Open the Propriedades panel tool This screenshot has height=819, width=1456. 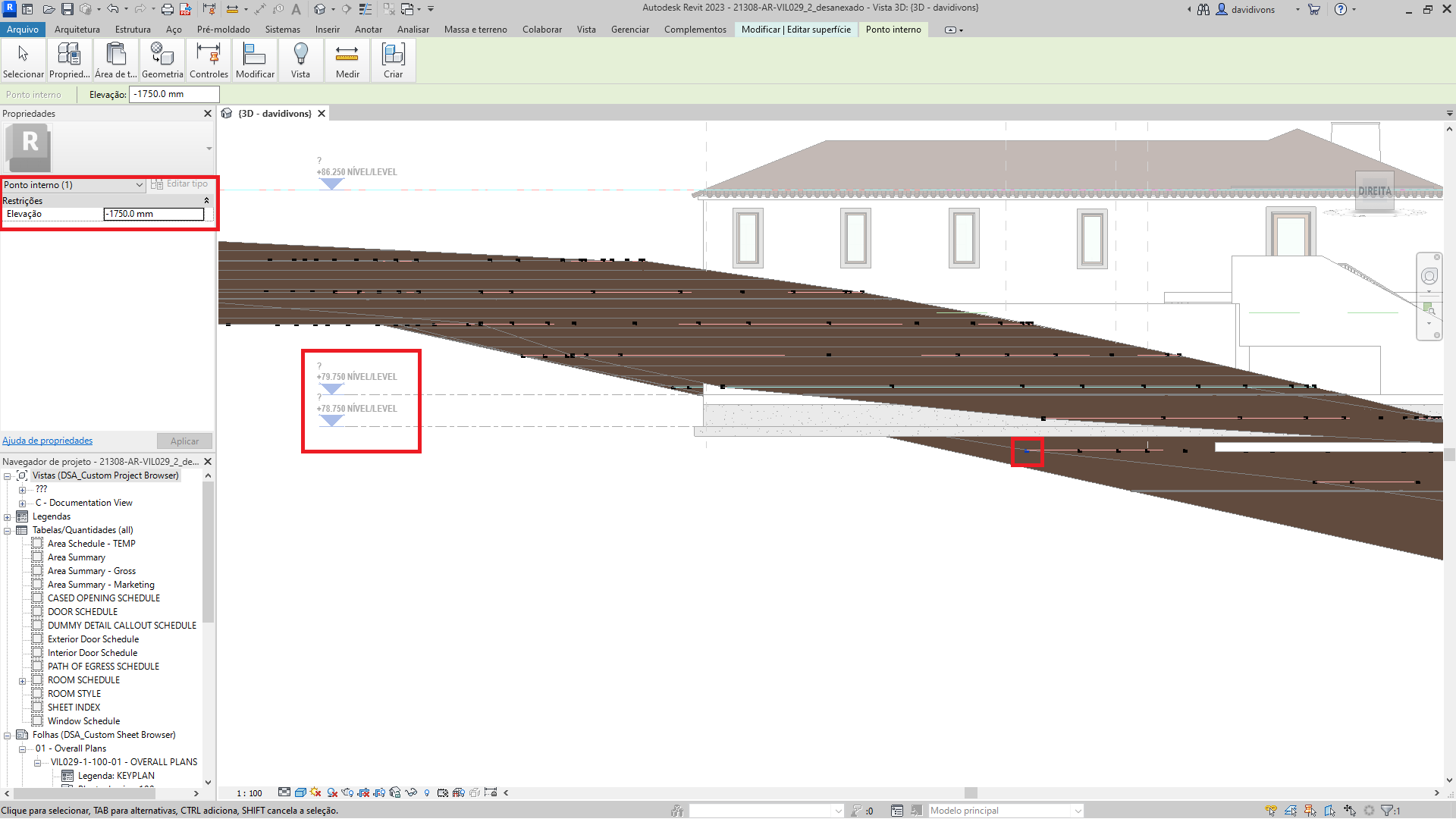(x=69, y=59)
